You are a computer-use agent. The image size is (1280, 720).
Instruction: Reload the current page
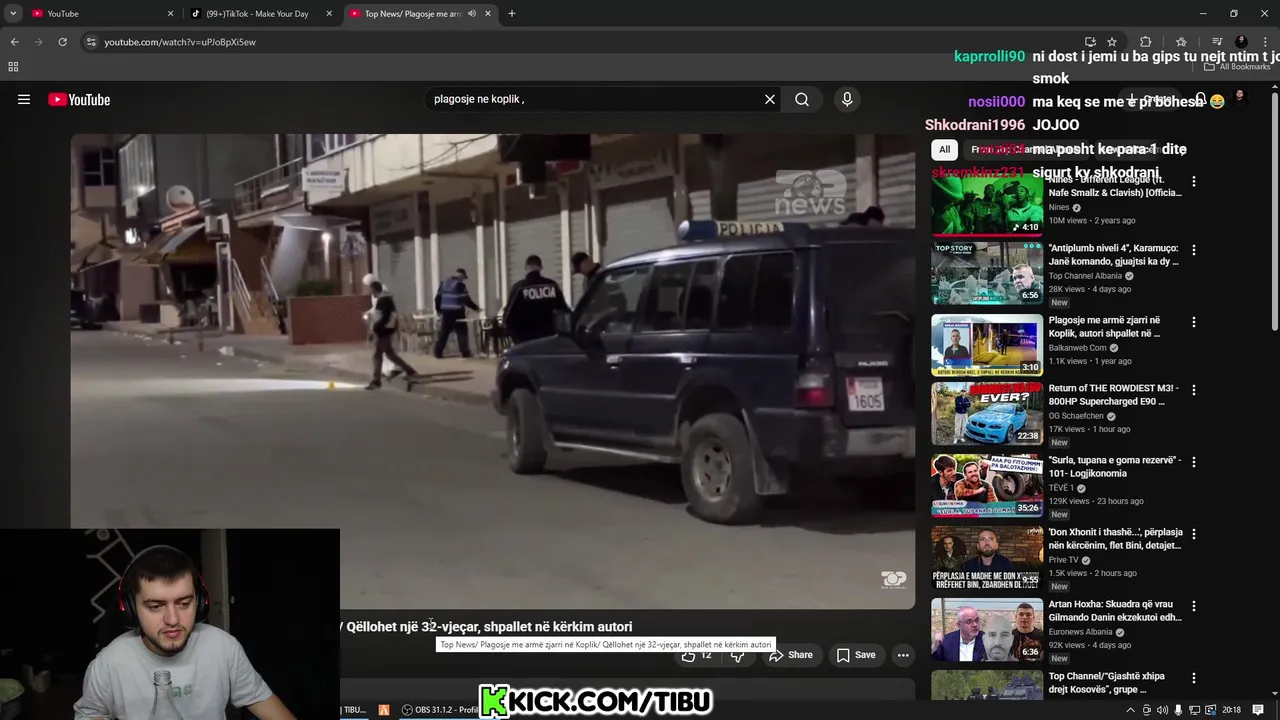62,42
